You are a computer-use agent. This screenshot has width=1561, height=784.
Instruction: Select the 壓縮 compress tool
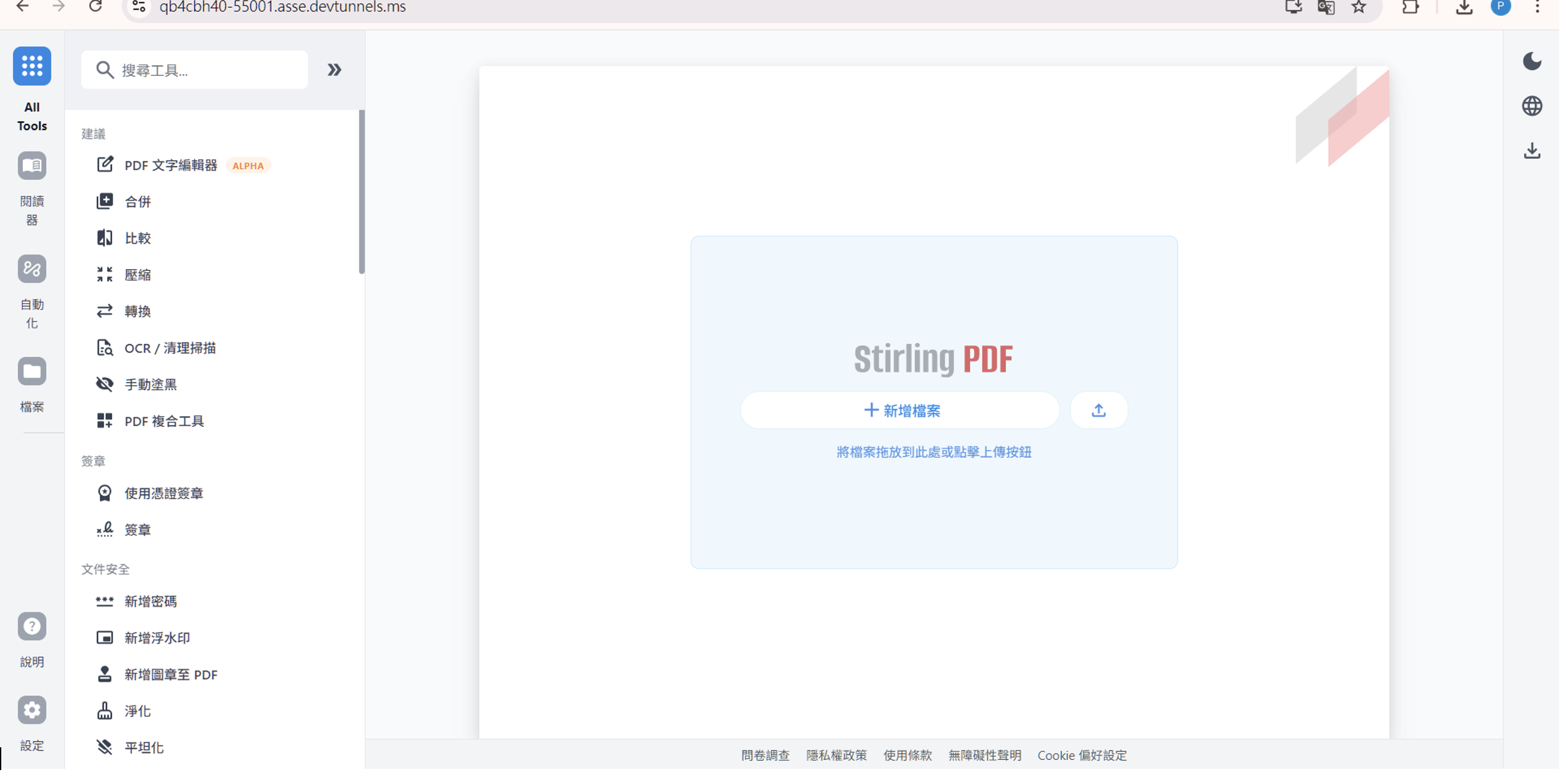tap(137, 275)
